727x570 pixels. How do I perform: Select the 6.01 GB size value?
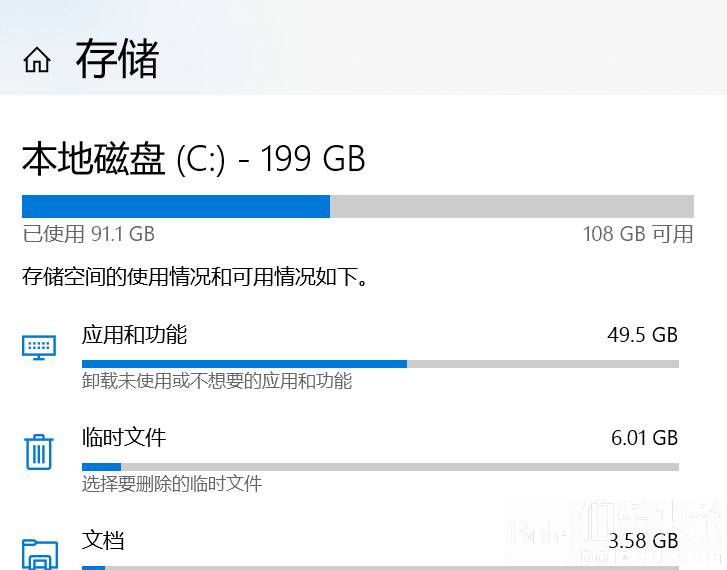tap(644, 438)
